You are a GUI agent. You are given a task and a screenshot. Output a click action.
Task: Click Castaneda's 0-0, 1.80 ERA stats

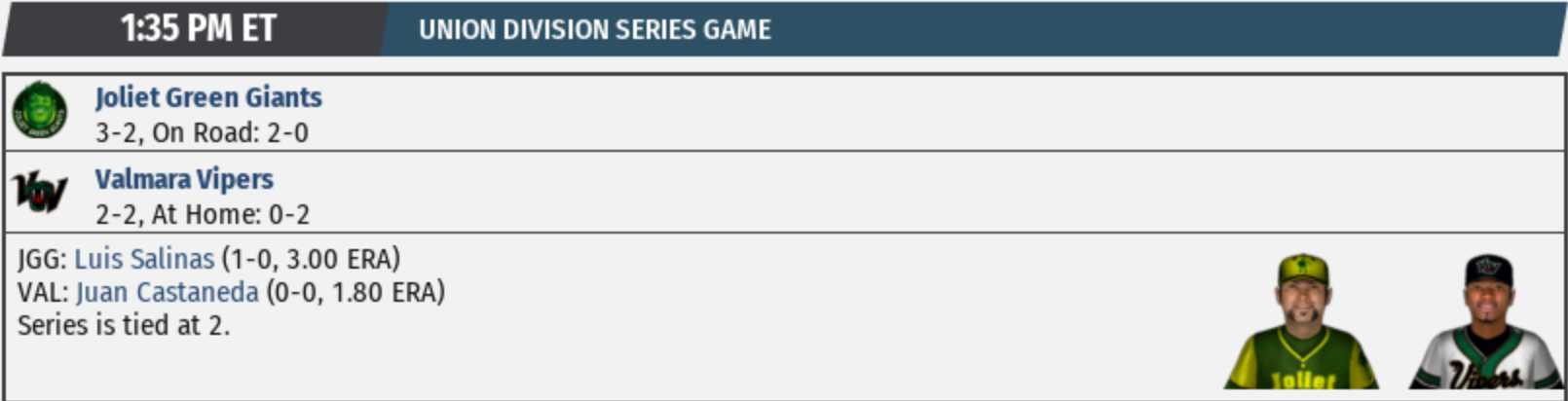[355, 292]
